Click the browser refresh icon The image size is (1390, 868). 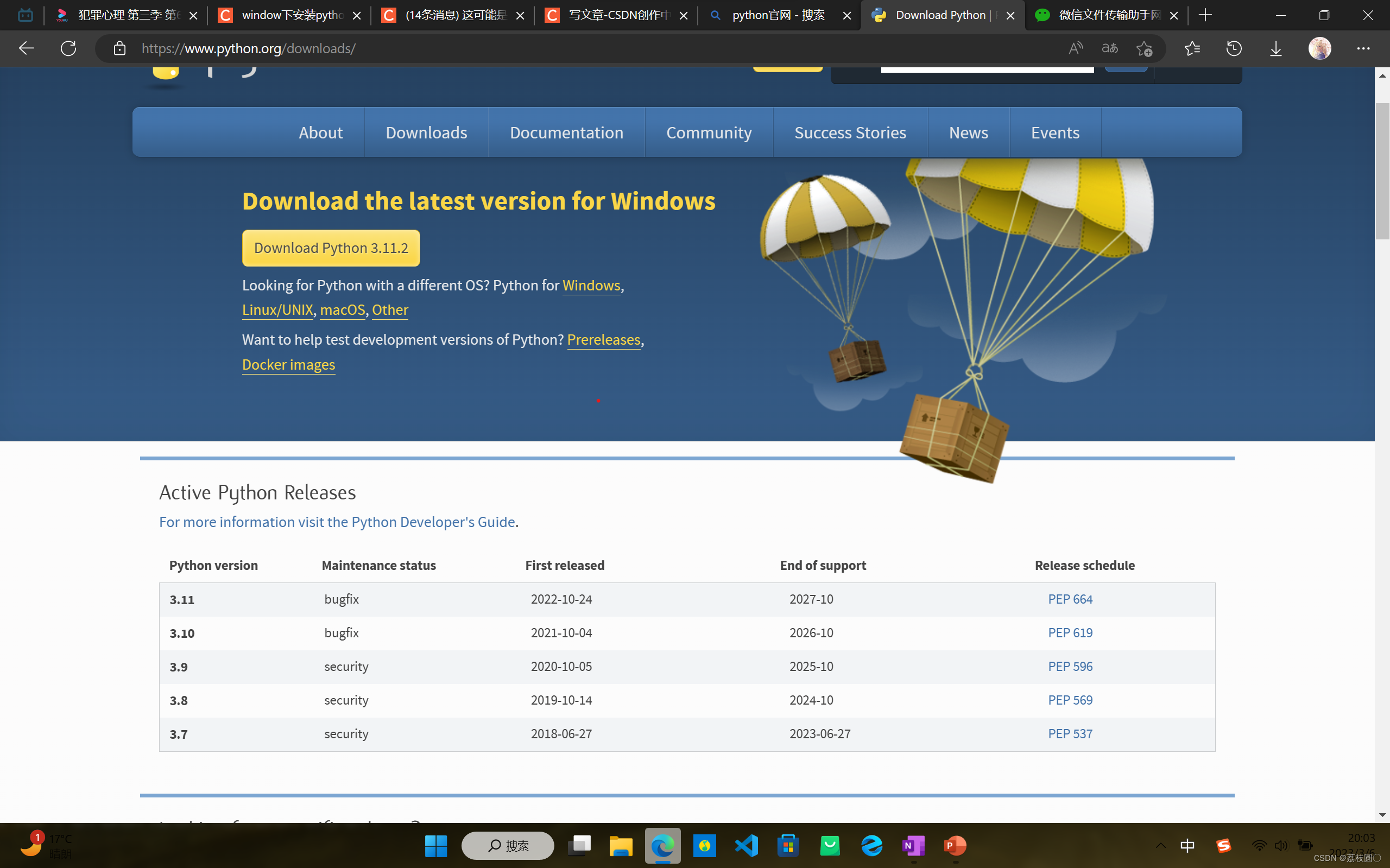[68, 48]
